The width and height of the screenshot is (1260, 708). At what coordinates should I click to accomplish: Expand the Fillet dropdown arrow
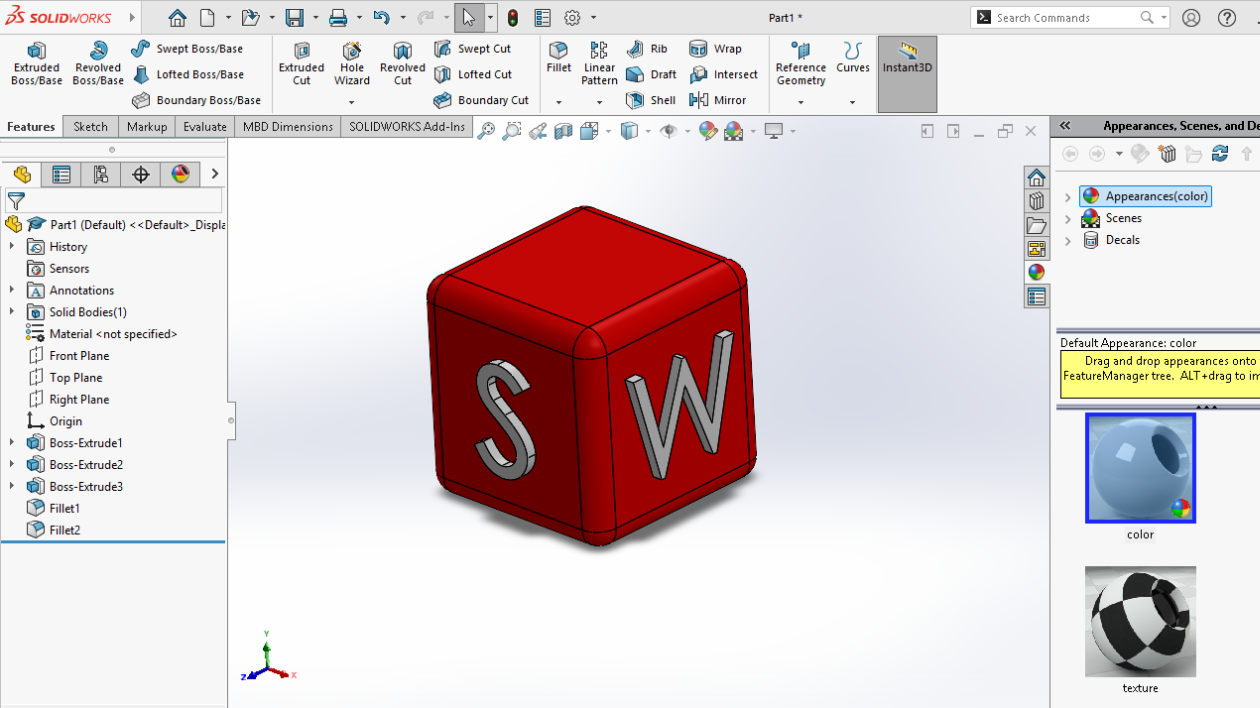click(x=559, y=102)
